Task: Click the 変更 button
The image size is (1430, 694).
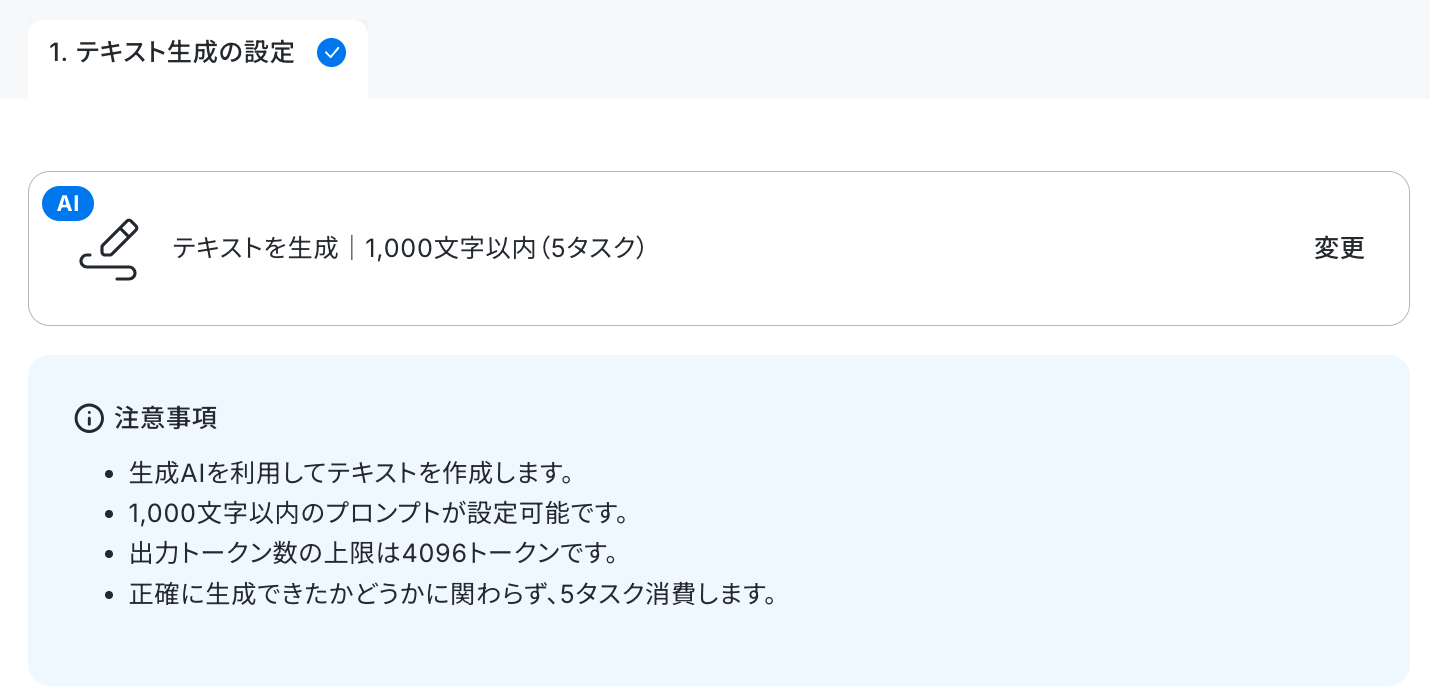Action: click(x=1339, y=248)
